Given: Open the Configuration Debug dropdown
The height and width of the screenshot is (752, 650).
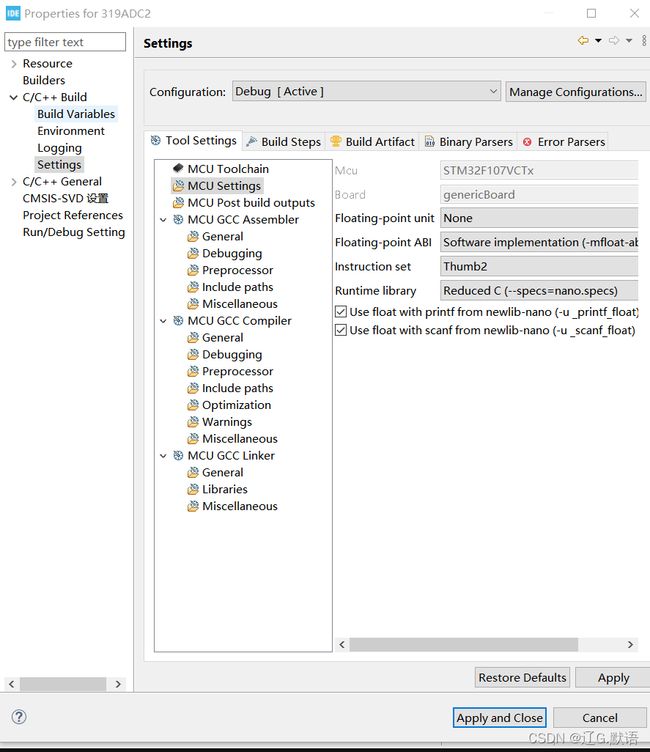Looking at the screenshot, I should tap(366, 91).
